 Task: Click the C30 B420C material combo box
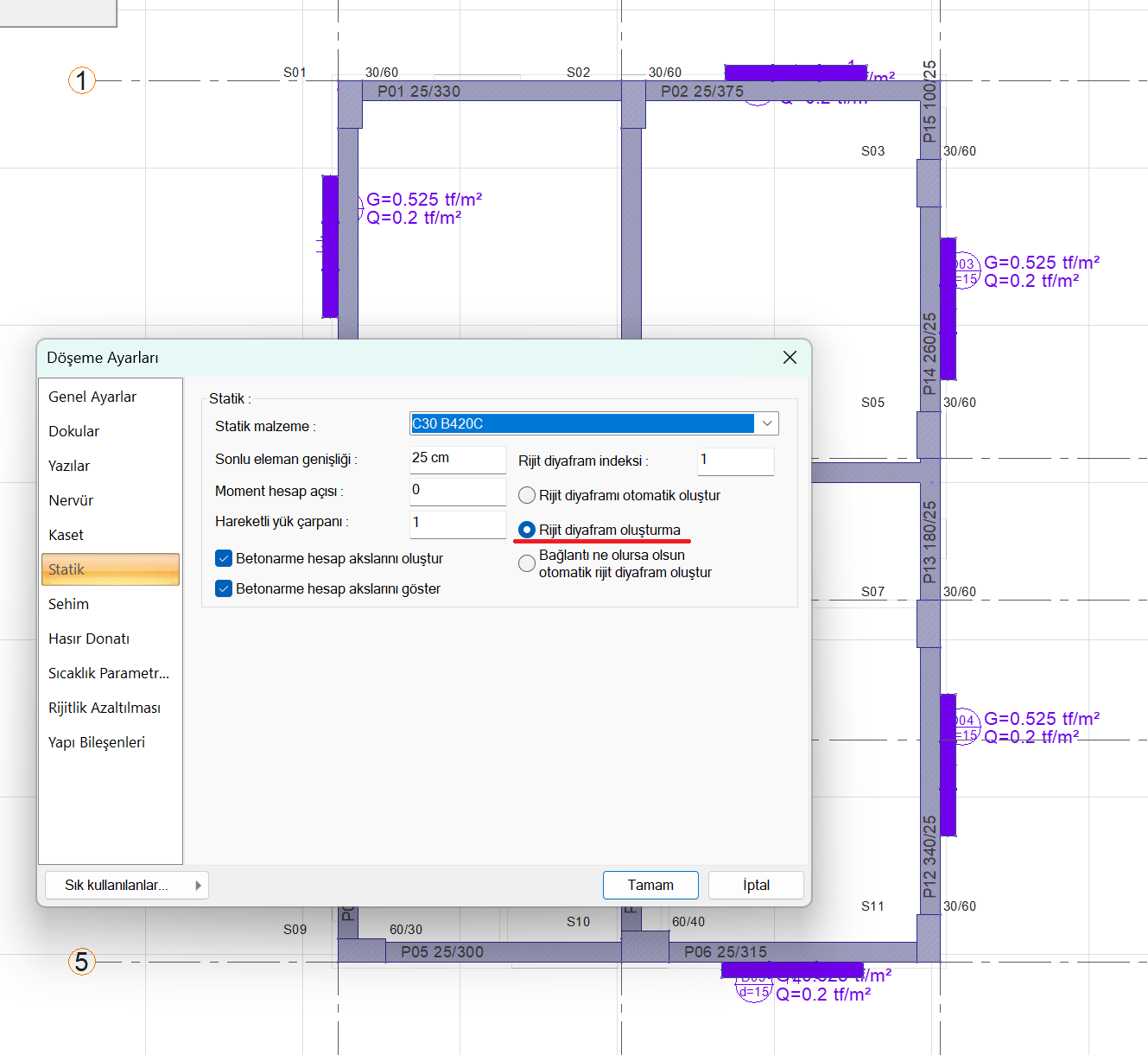pyautogui.click(x=581, y=423)
